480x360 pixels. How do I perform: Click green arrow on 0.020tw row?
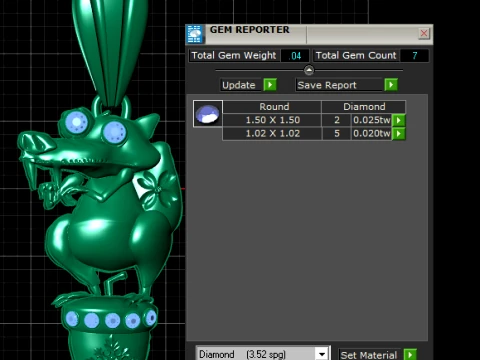(399, 134)
